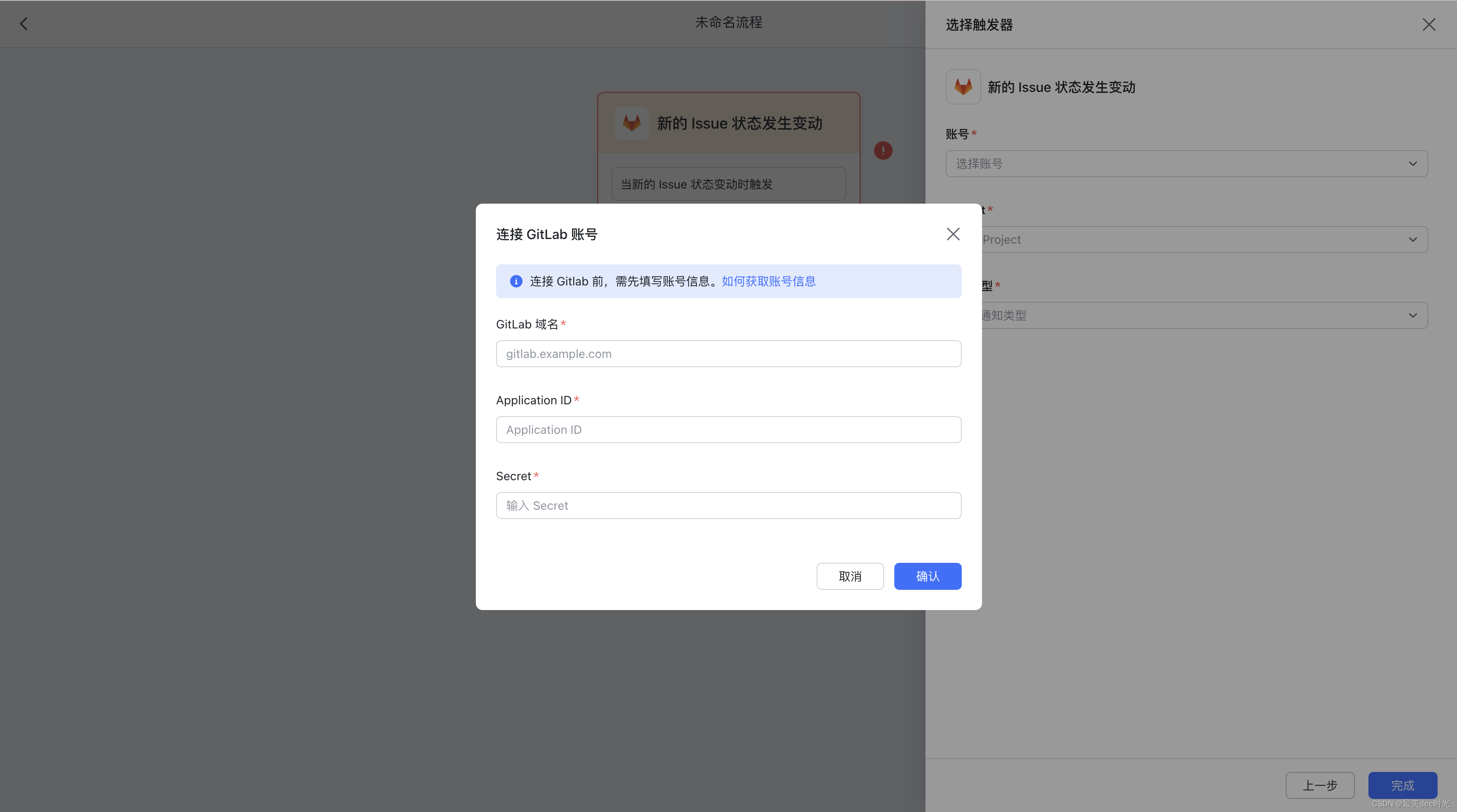The image size is (1457, 812).
Task: Click 取消 to cancel the connection
Action: (x=850, y=575)
